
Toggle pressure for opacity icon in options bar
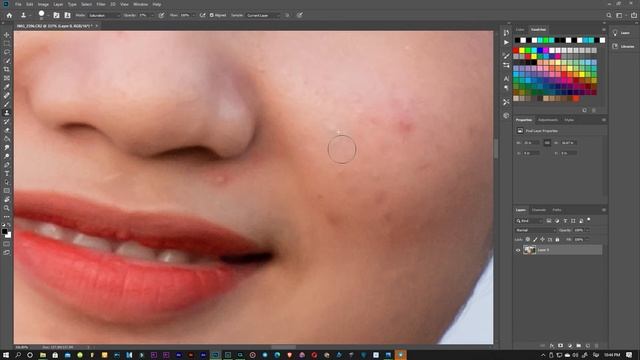click(x=161, y=15)
